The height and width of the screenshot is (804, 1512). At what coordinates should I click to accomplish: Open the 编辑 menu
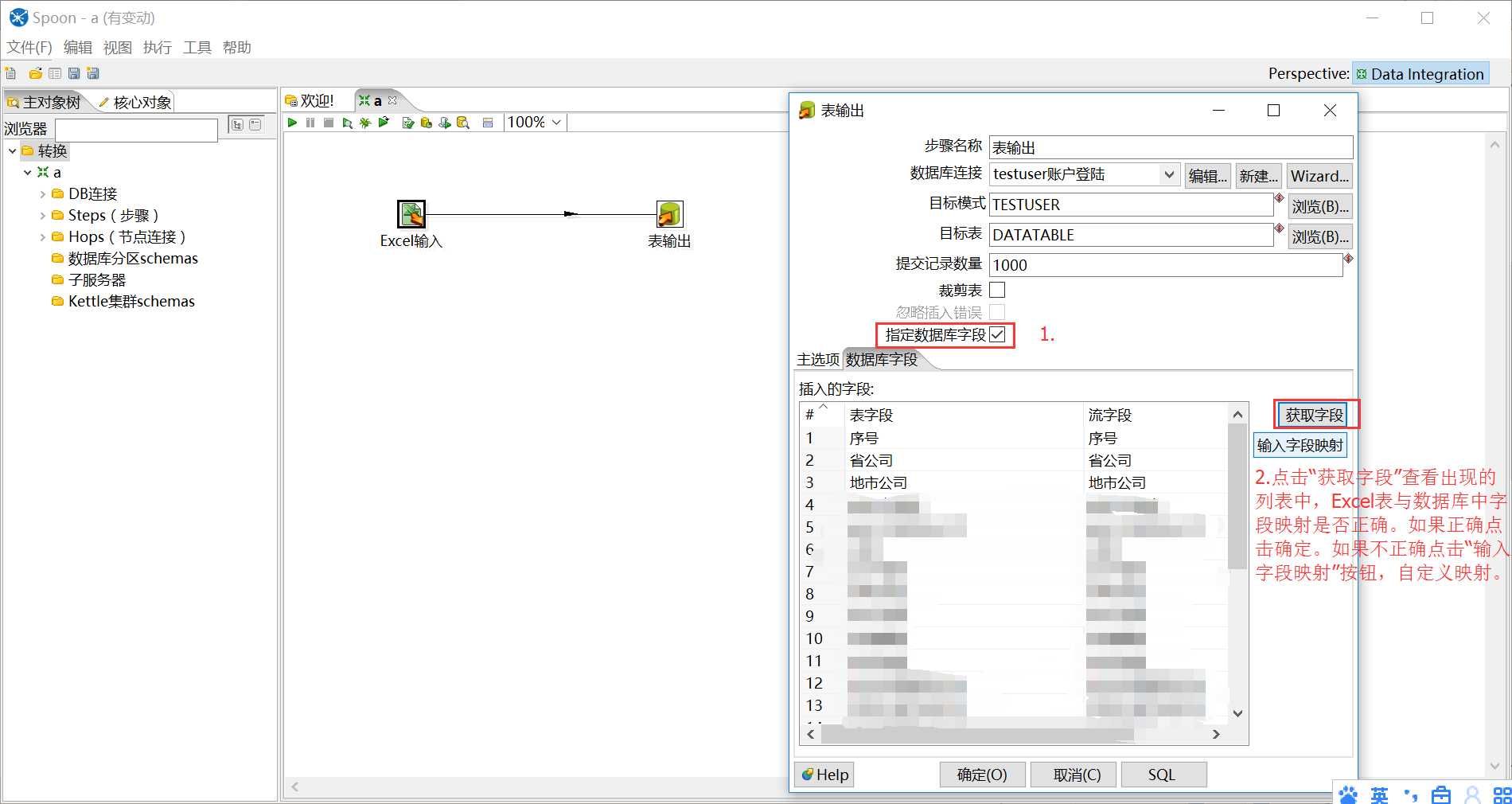click(x=78, y=47)
